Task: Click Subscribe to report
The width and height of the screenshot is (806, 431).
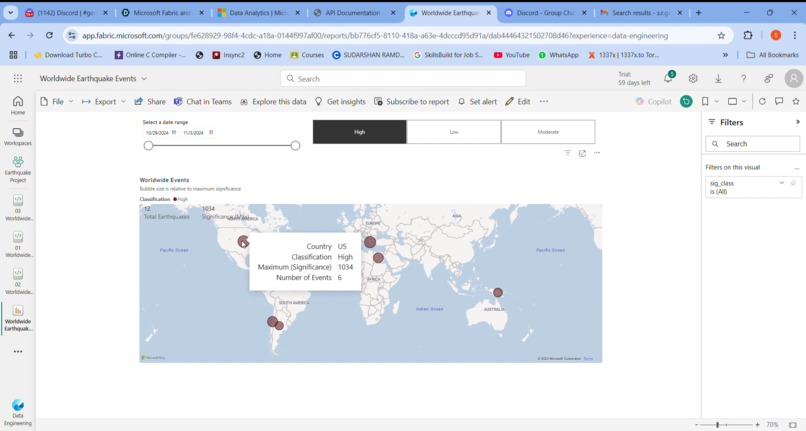Action: (x=411, y=101)
